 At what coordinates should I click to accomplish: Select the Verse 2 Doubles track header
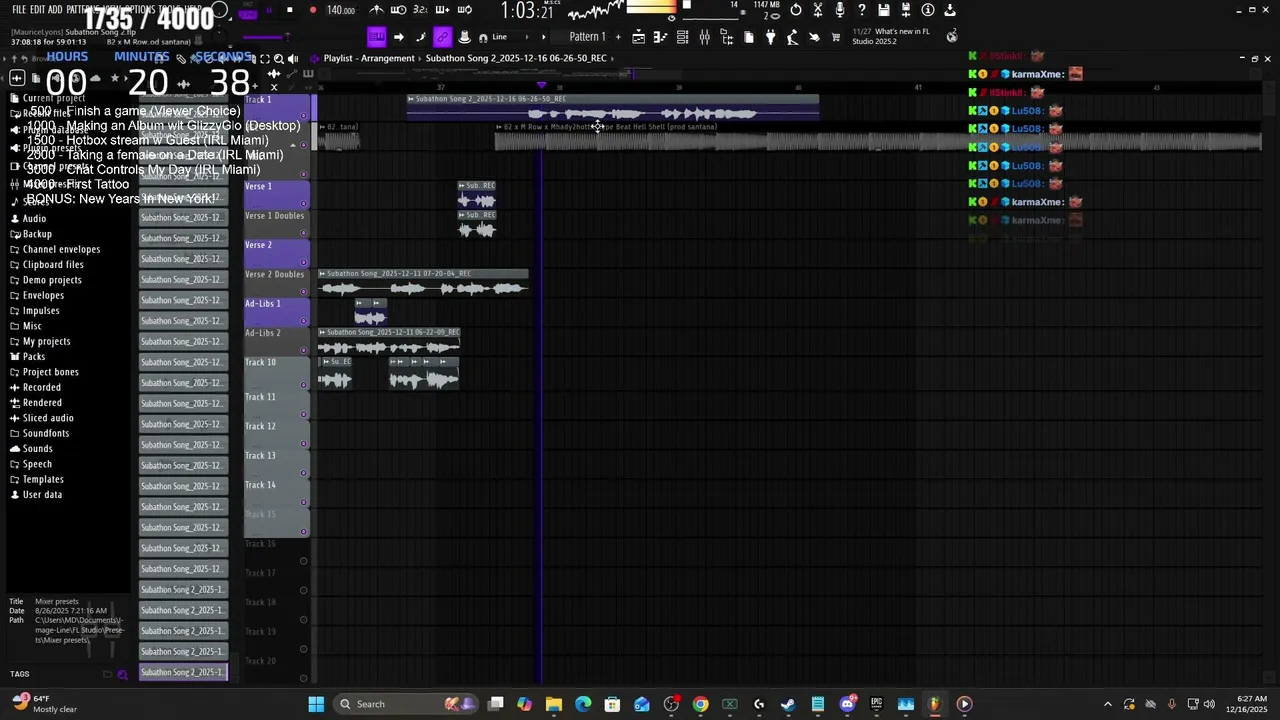(277, 282)
